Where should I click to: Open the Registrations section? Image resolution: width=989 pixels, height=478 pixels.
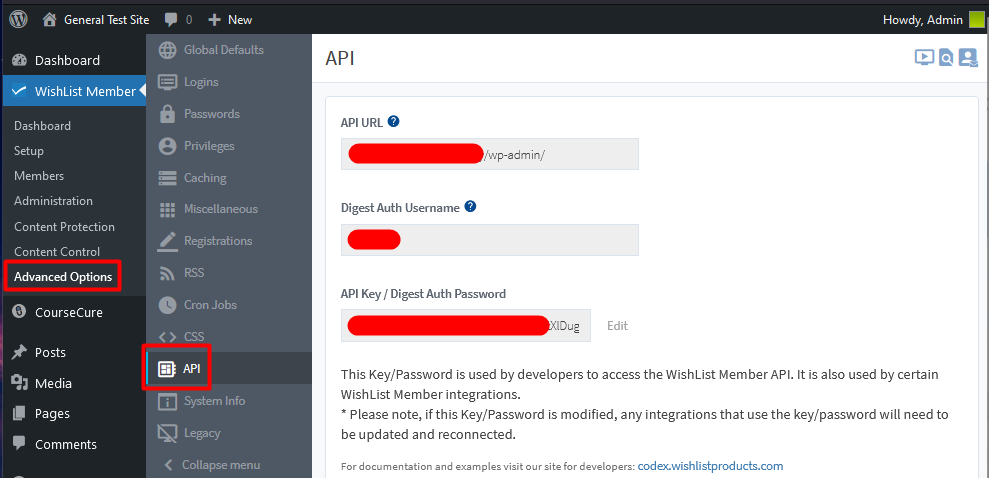pos(218,241)
